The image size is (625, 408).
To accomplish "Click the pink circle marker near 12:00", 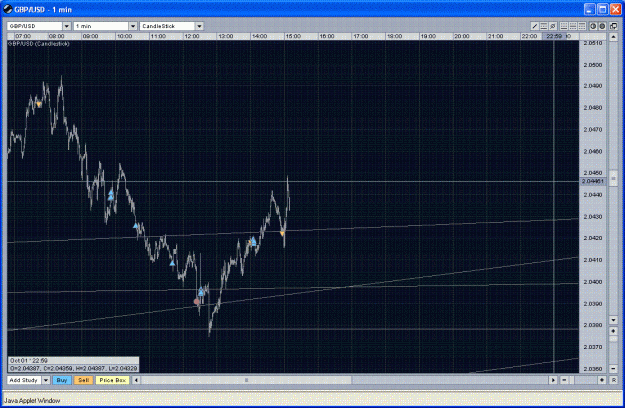I will click(x=196, y=302).
